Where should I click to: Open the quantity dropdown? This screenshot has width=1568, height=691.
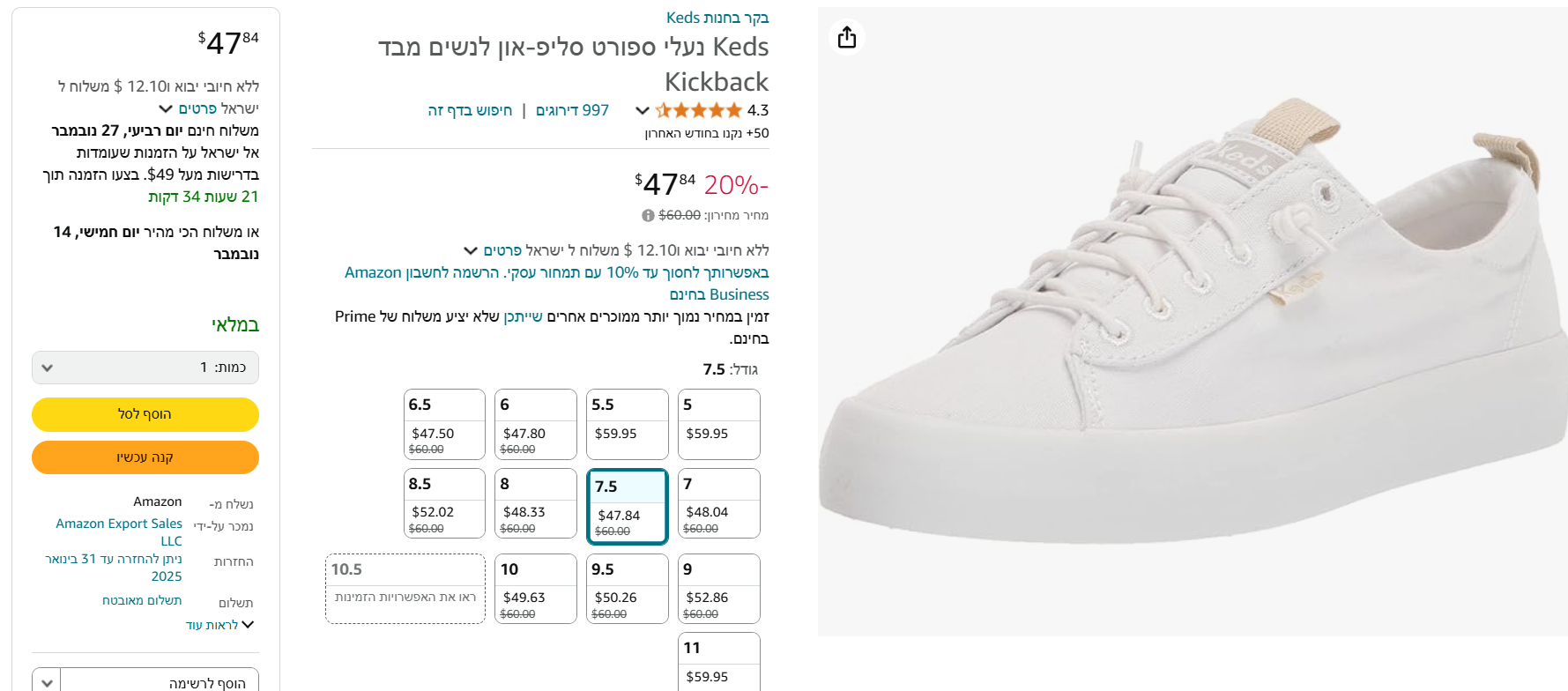pyautogui.click(x=145, y=368)
